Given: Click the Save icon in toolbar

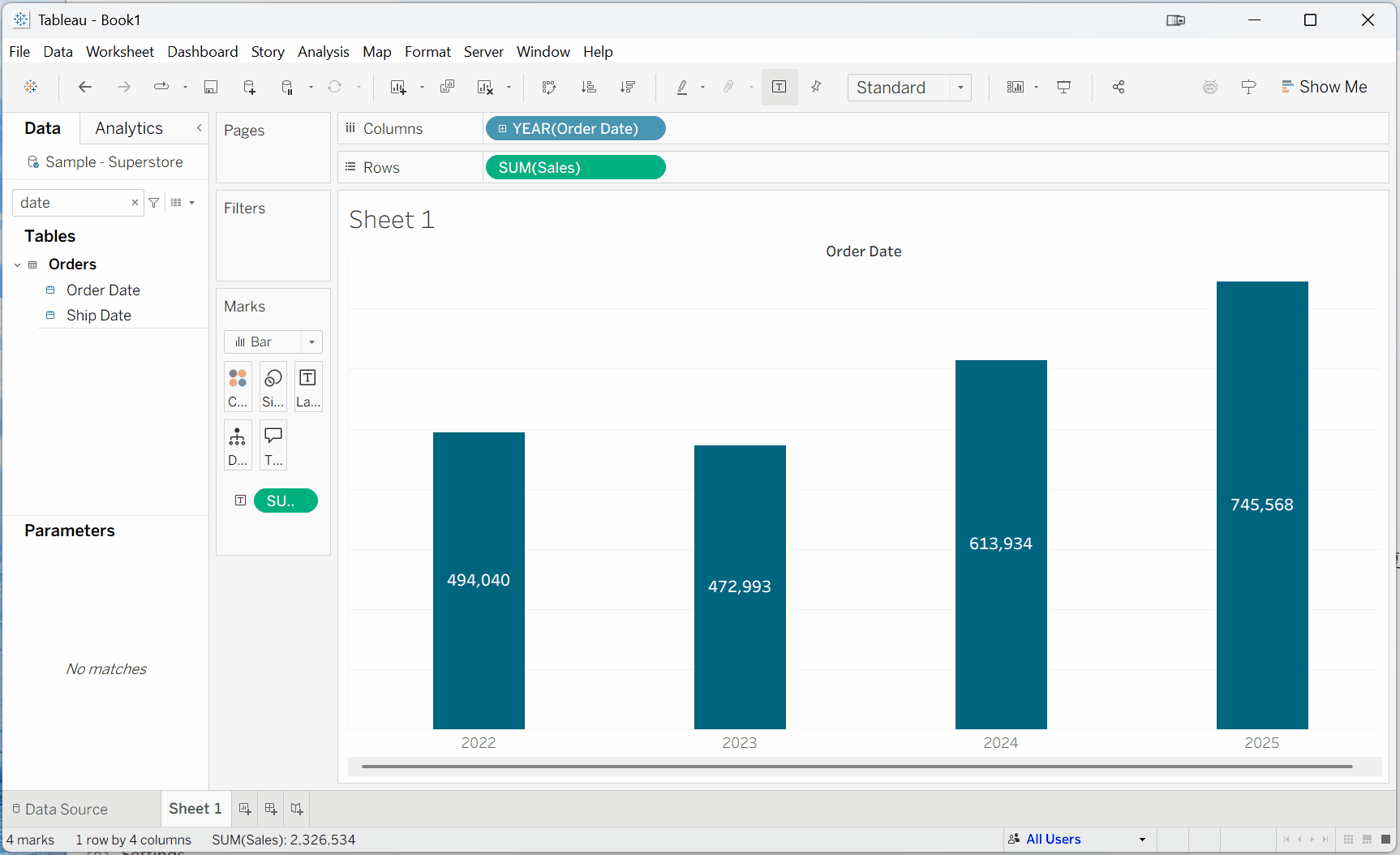Looking at the screenshot, I should (211, 87).
